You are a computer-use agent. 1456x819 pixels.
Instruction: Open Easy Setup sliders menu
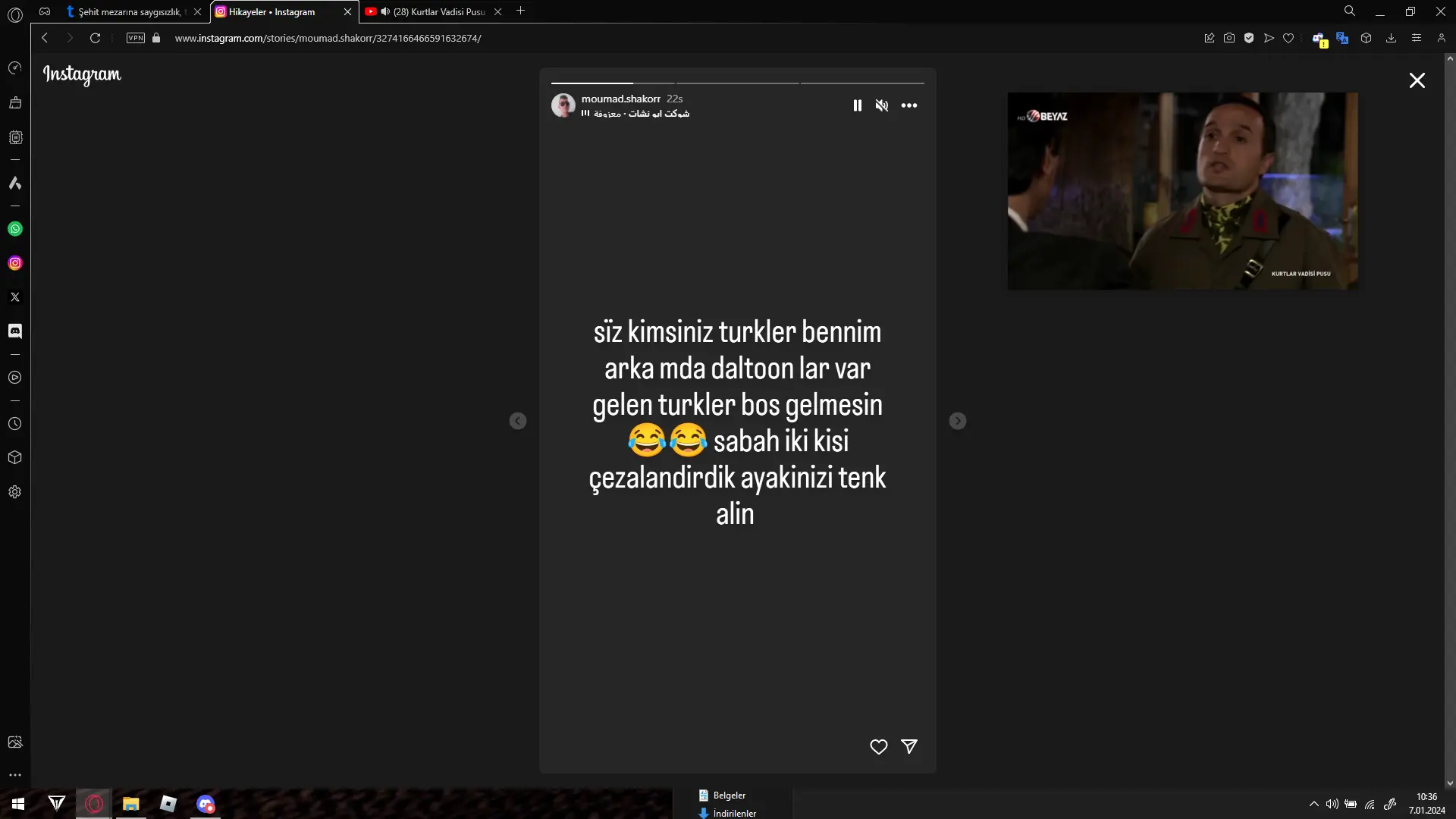point(1416,38)
